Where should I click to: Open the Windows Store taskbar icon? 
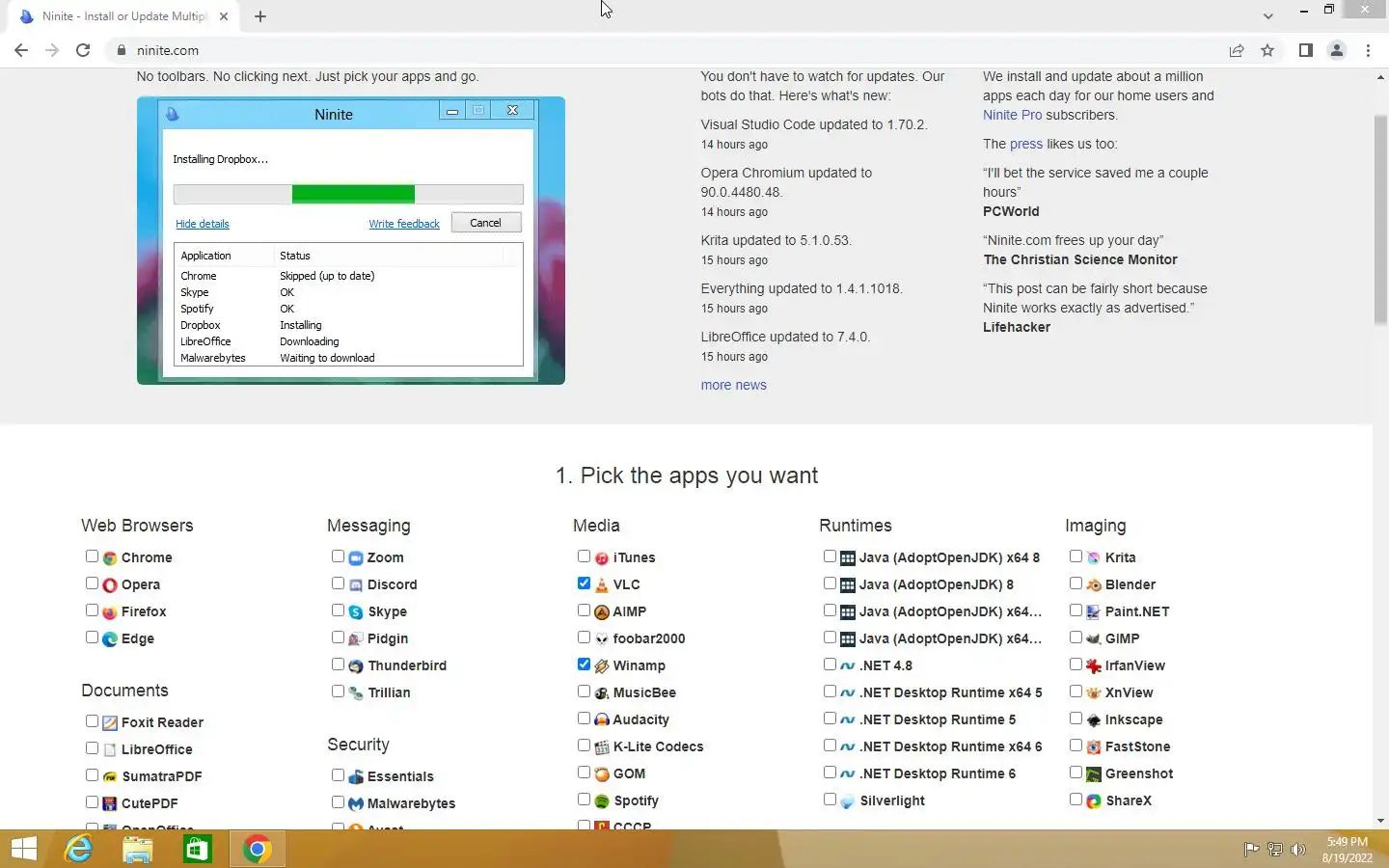197,849
